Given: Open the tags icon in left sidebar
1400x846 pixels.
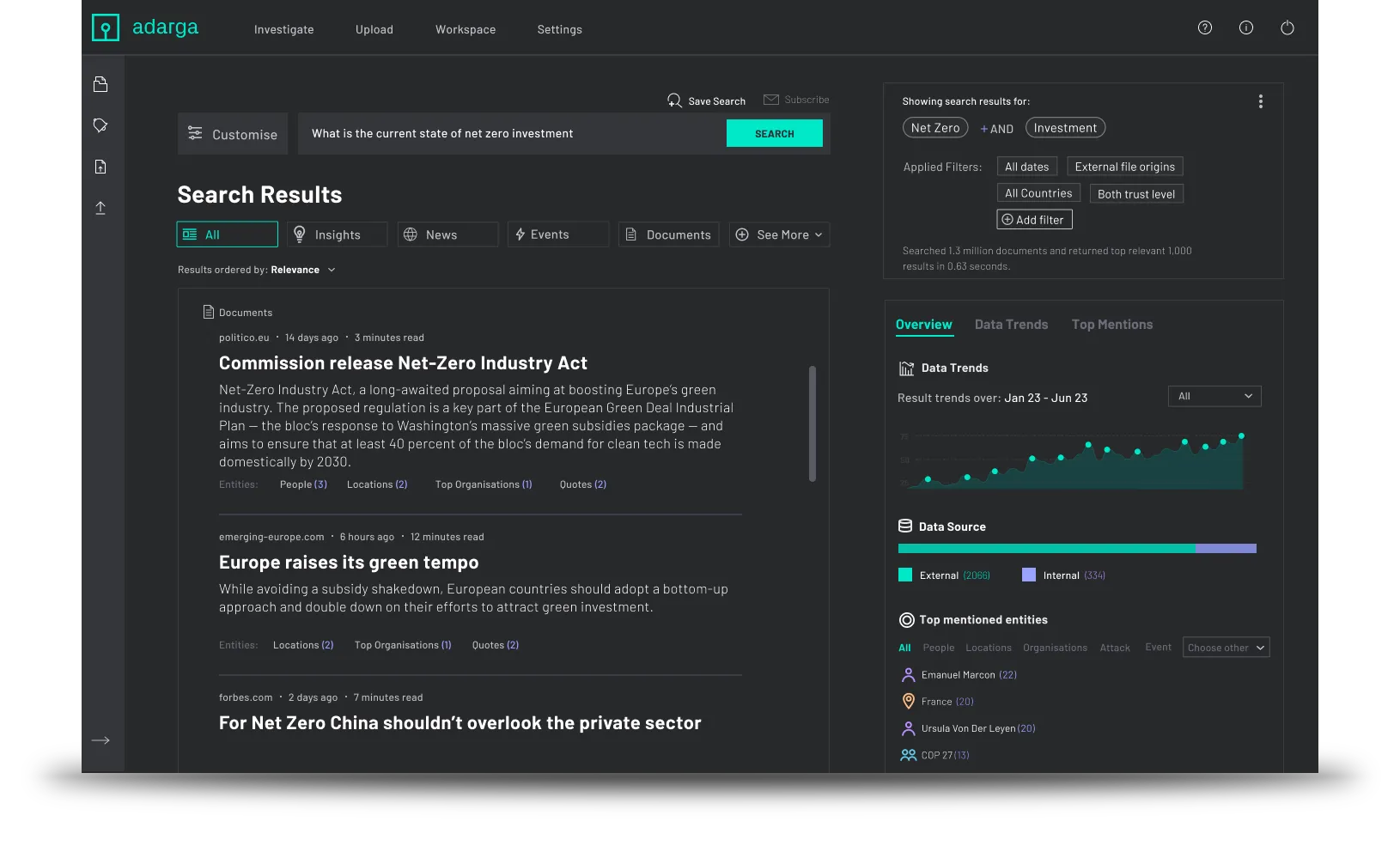Looking at the screenshot, I should pyautogui.click(x=100, y=125).
